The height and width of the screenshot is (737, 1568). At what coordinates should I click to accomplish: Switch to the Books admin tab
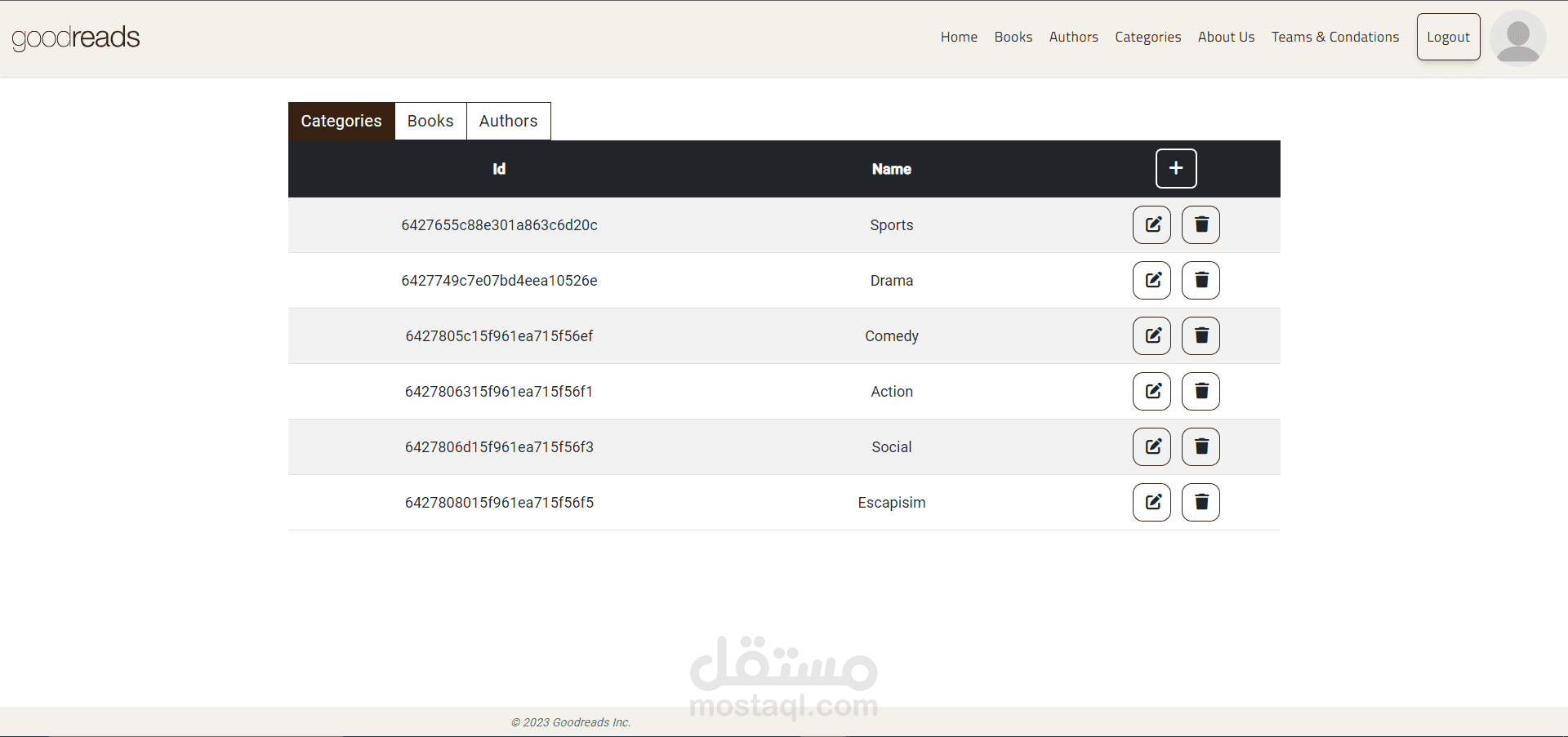click(x=430, y=121)
